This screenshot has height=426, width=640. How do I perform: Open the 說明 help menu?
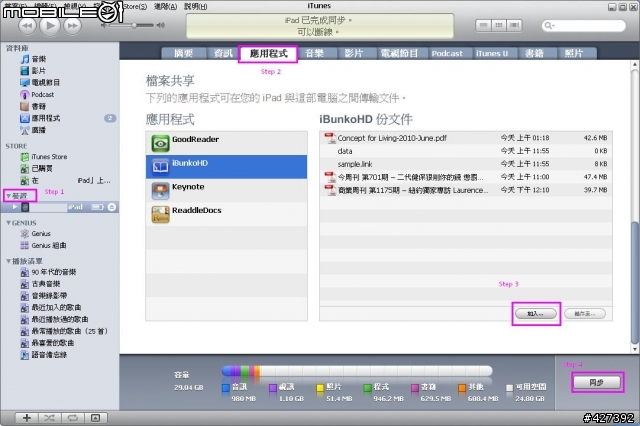(x=196, y=6)
